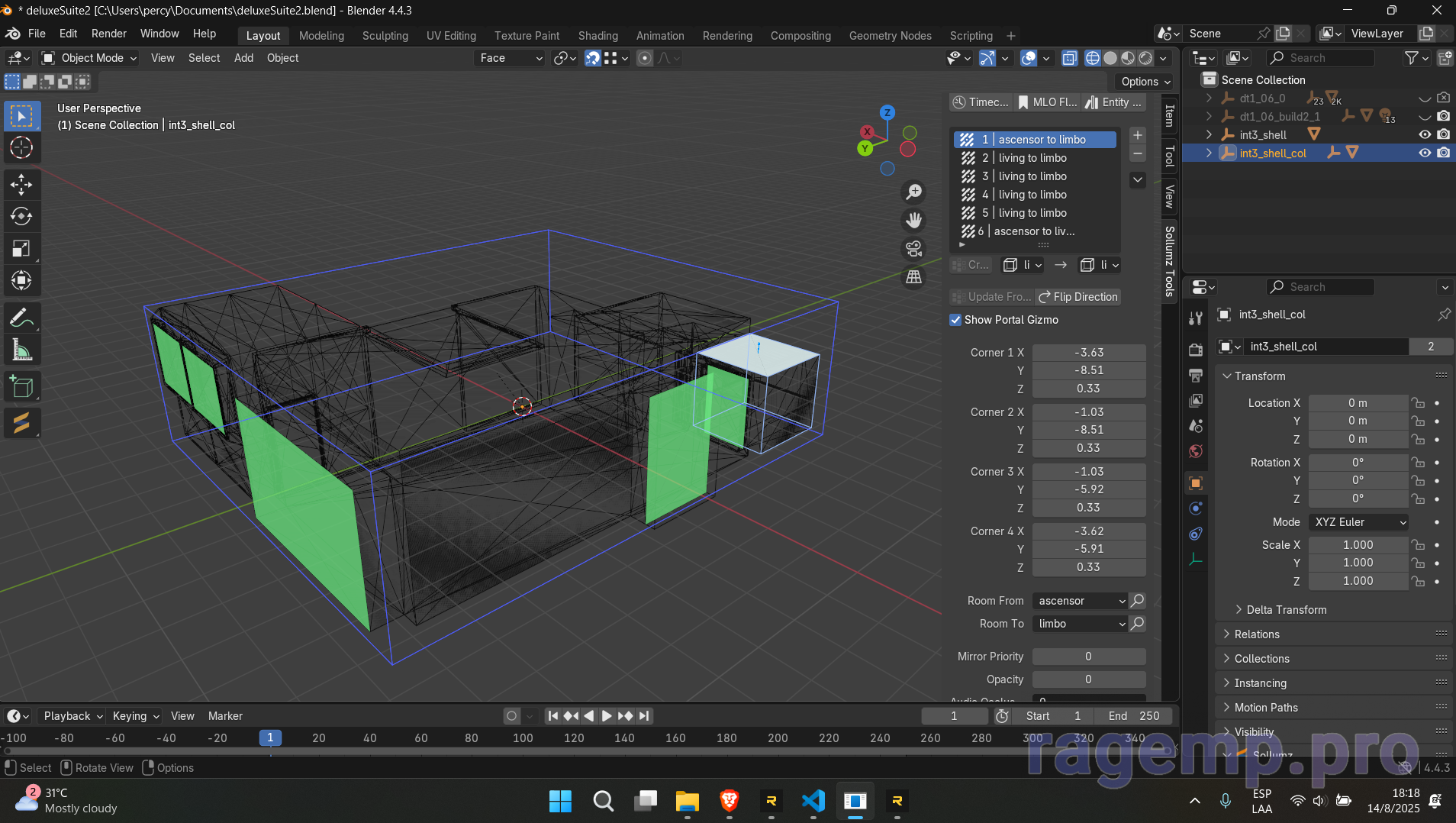This screenshot has width=1456, height=823.
Task: Switch to the Shading workspace tab
Action: [598, 36]
